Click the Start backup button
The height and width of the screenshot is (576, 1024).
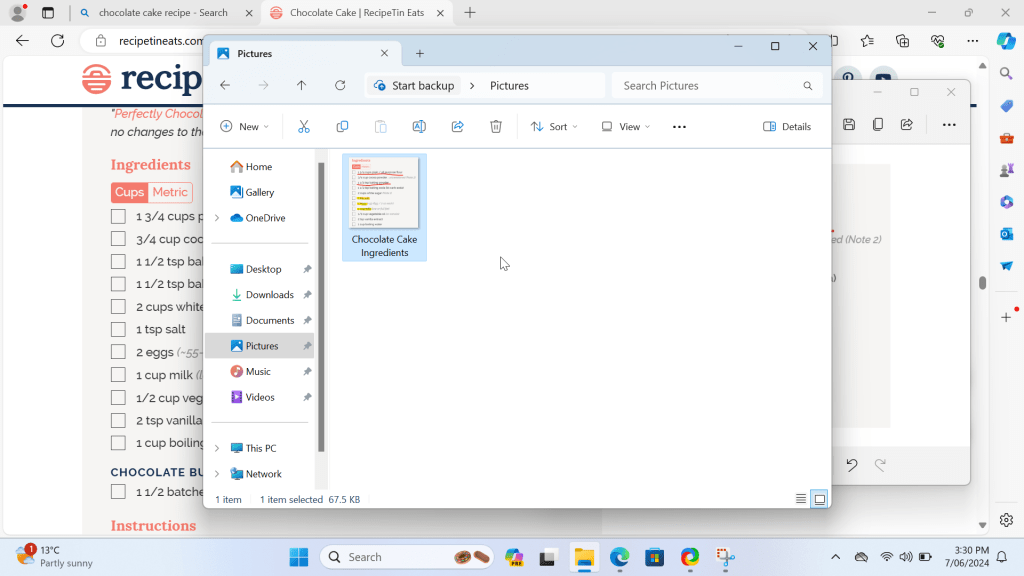coord(413,86)
